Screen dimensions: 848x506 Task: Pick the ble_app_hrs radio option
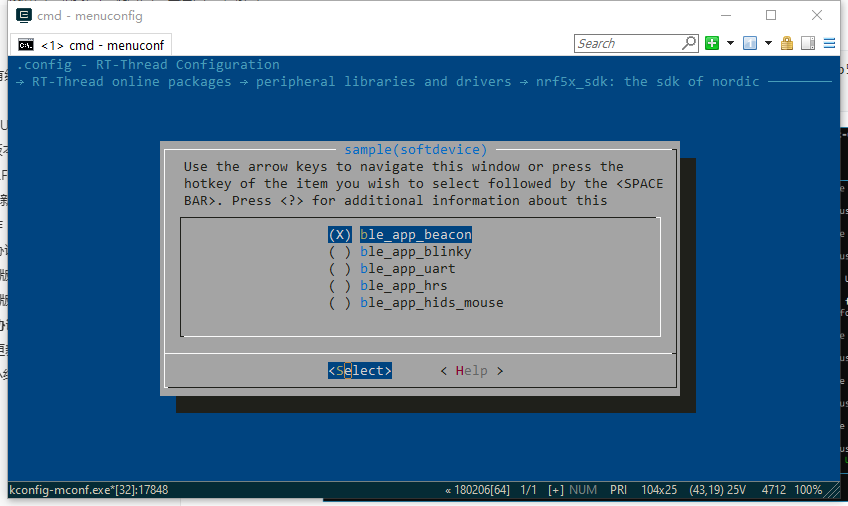[x=403, y=285]
